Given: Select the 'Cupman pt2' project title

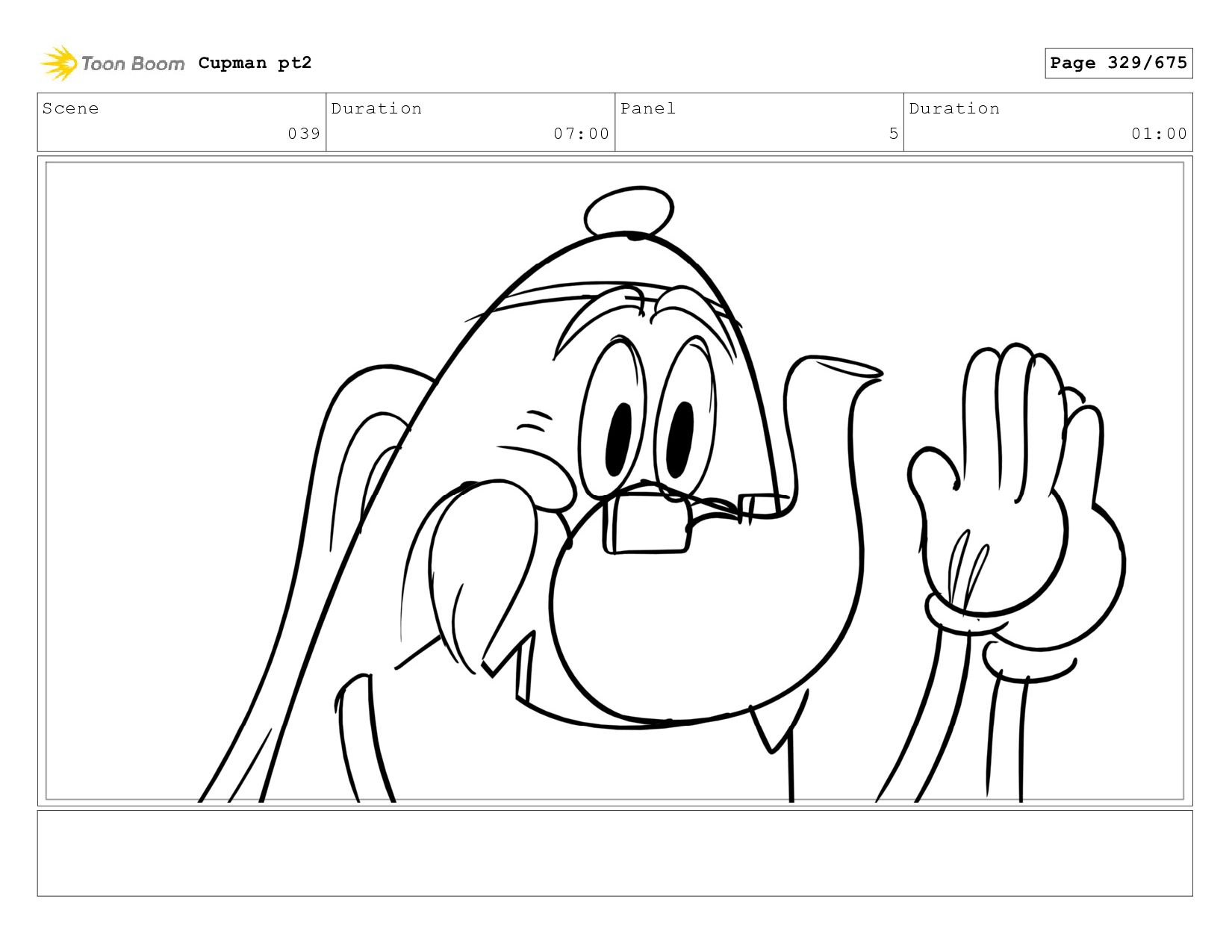Looking at the screenshot, I should coord(255,63).
